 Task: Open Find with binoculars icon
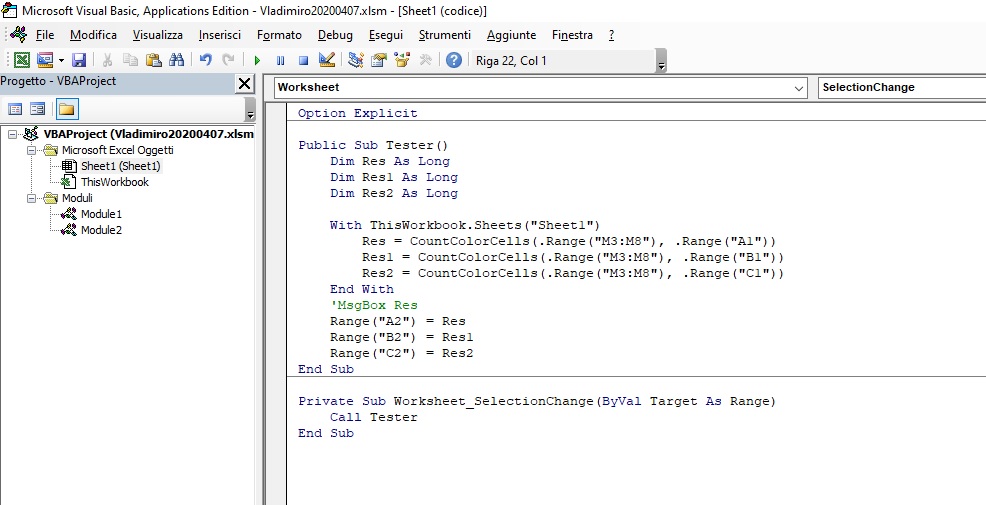point(177,60)
